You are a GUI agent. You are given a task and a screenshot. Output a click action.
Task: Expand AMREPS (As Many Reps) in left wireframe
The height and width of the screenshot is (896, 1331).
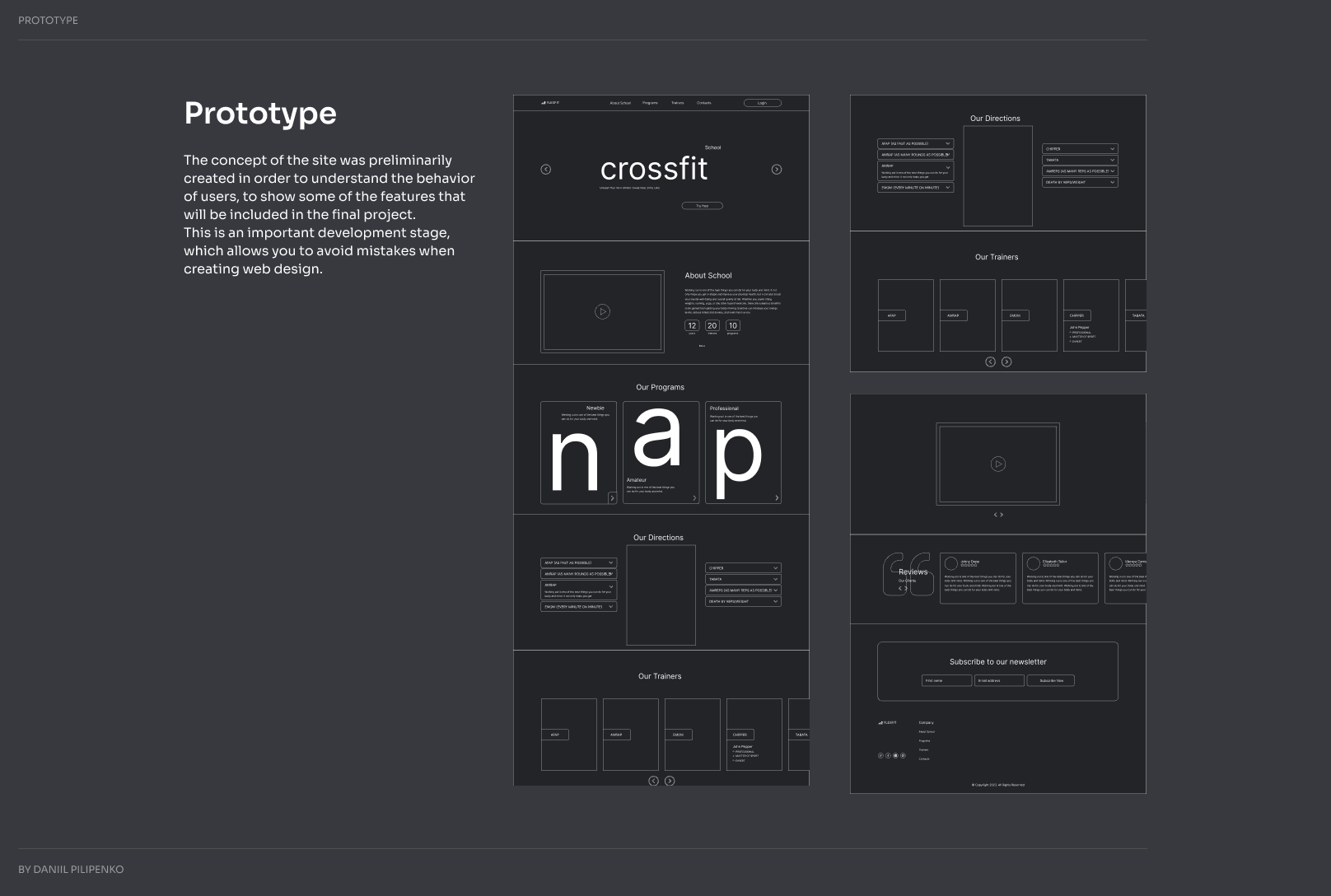(743, 590)
